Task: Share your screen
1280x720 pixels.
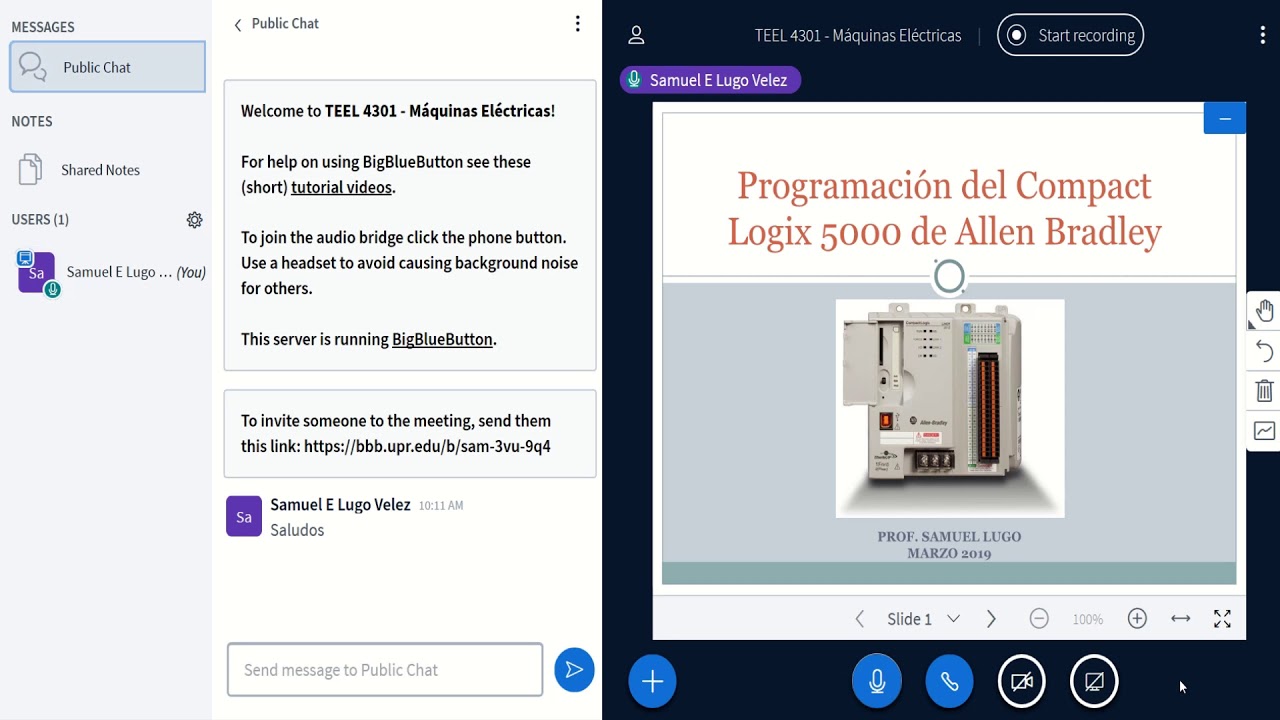Action: click(x=1094, y=682)
